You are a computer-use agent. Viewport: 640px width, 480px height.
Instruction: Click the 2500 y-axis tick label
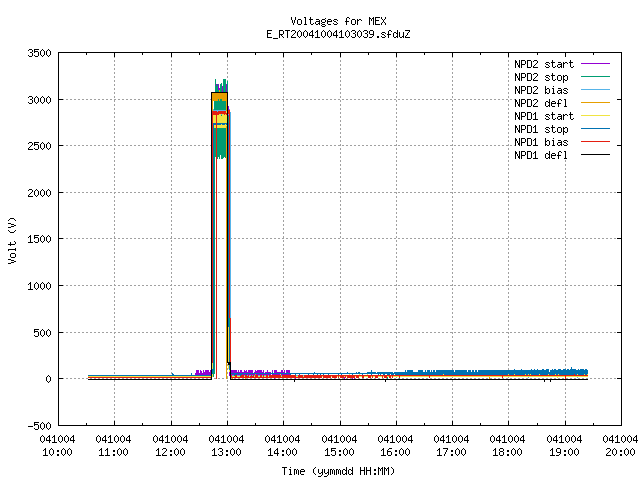[x=39, y=146]
